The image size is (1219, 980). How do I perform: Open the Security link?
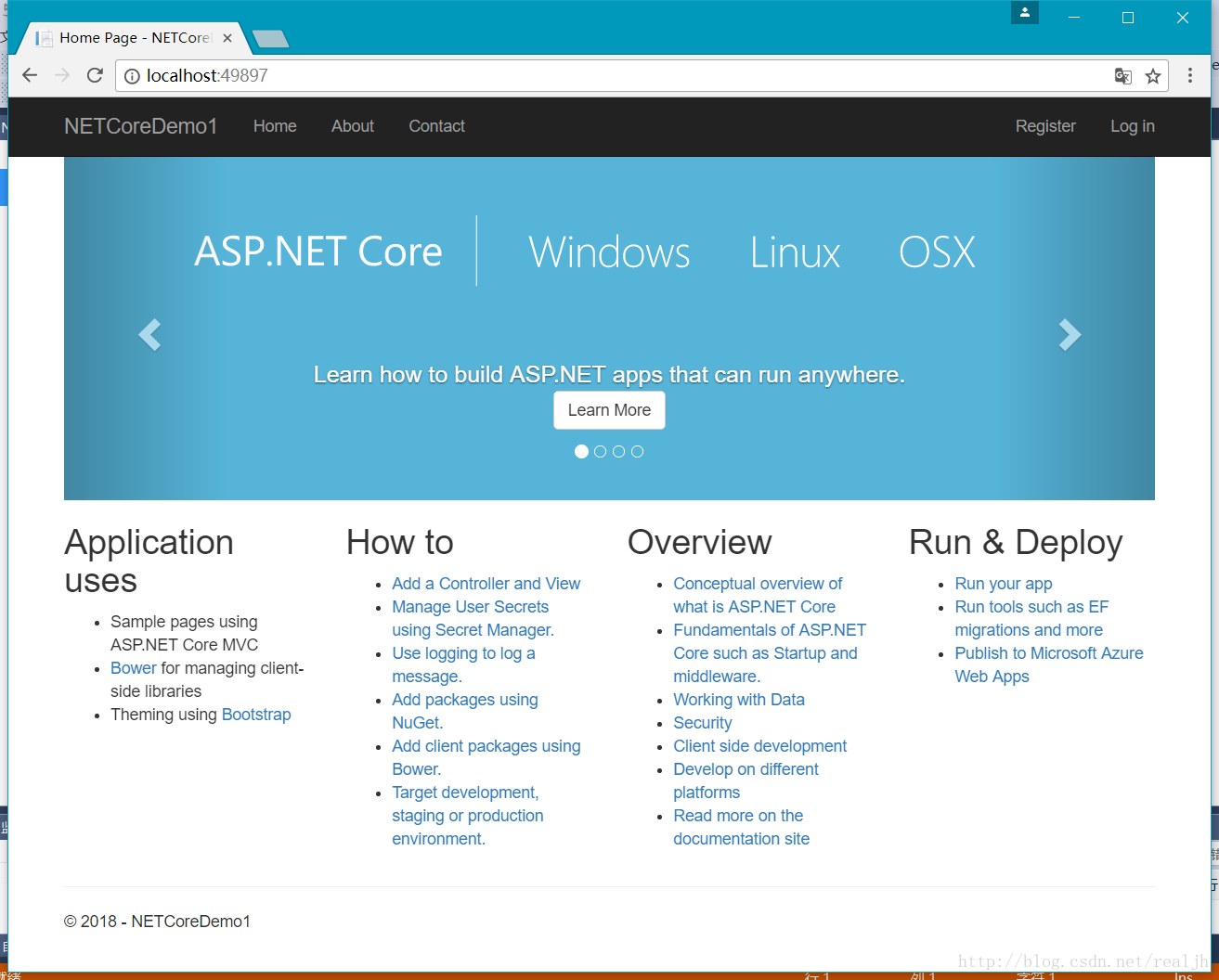703,723
